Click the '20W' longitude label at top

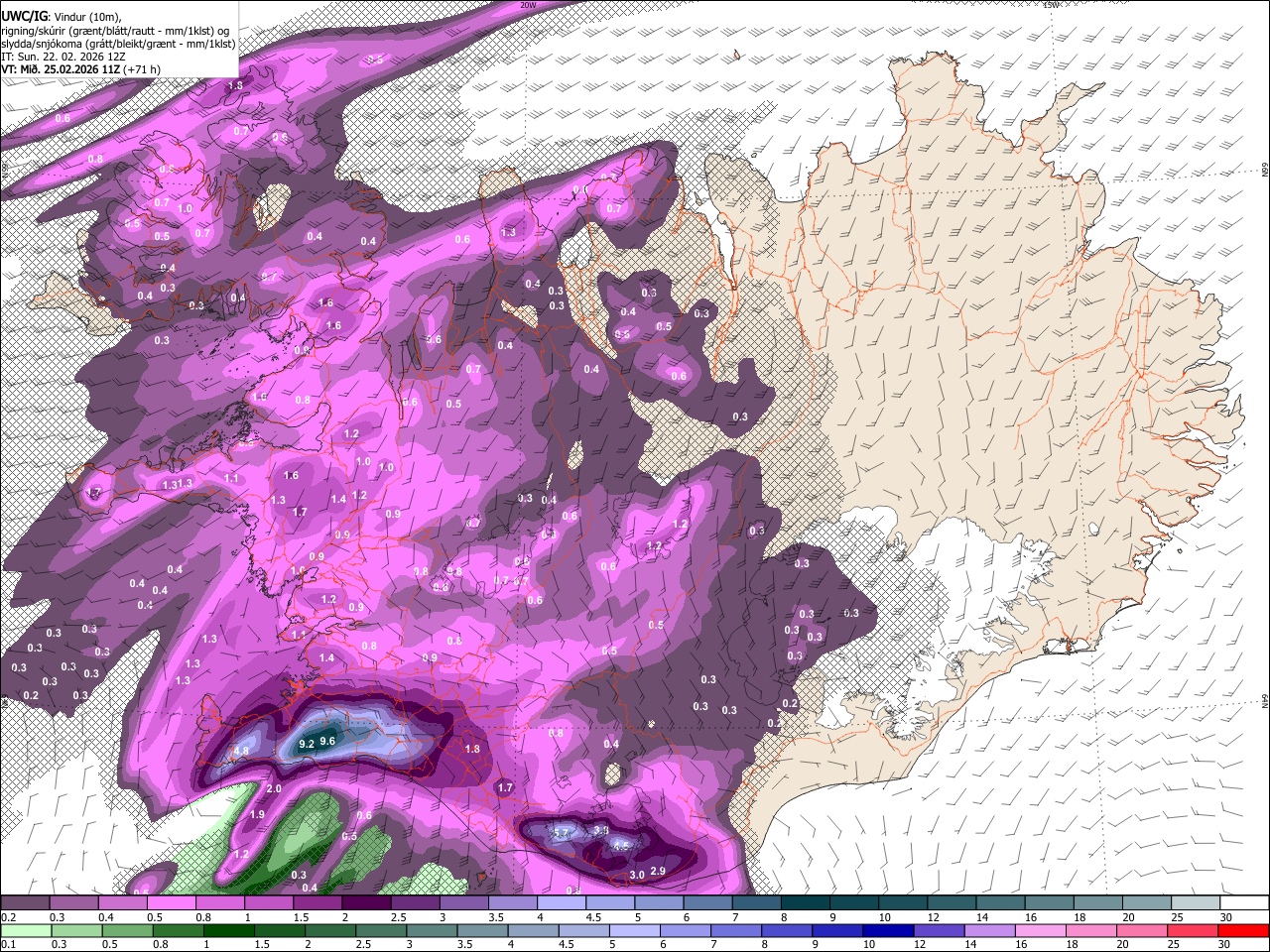pyautogui.click(x=528, y=5)
